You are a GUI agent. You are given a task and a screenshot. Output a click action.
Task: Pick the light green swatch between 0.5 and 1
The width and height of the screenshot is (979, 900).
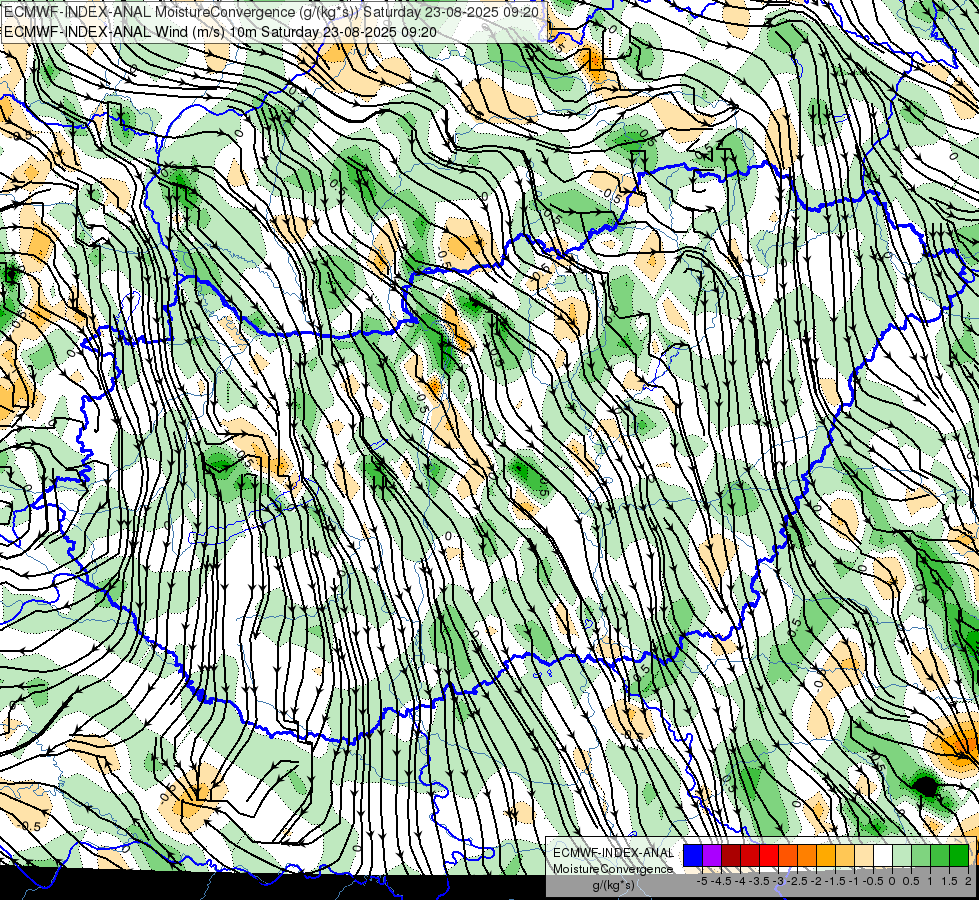tap(921, 855)
